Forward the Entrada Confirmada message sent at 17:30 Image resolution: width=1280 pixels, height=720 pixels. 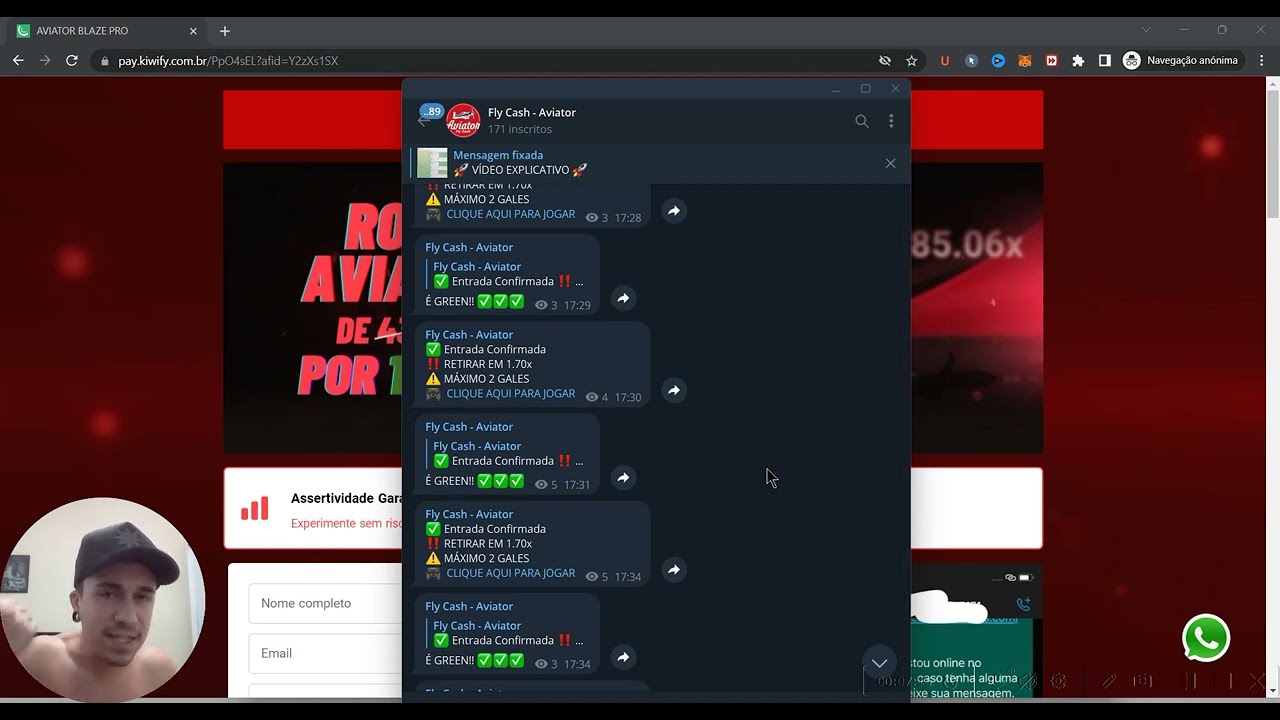point(674,390)
